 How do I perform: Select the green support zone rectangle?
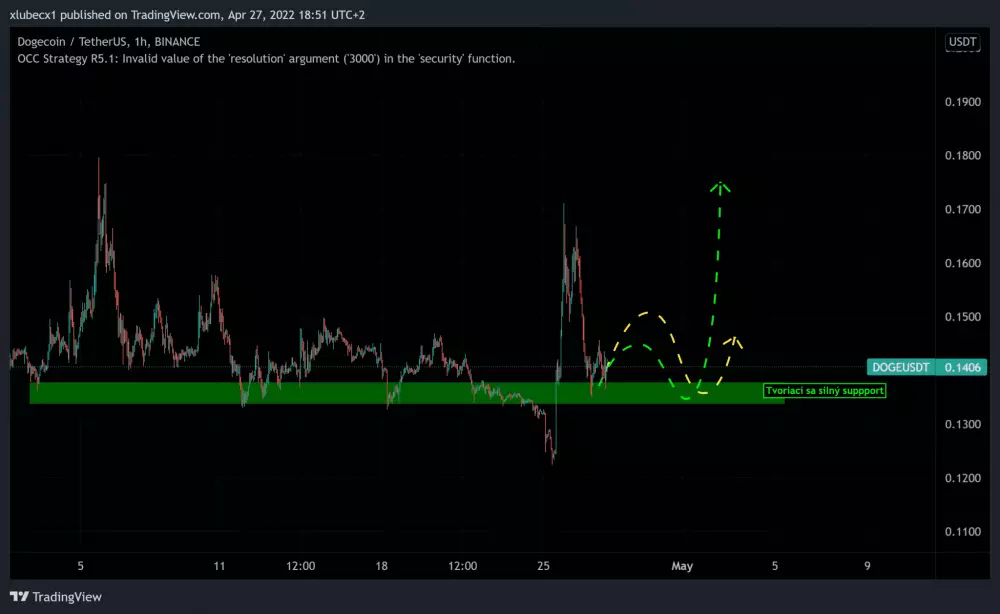click(x=300, y=393)
